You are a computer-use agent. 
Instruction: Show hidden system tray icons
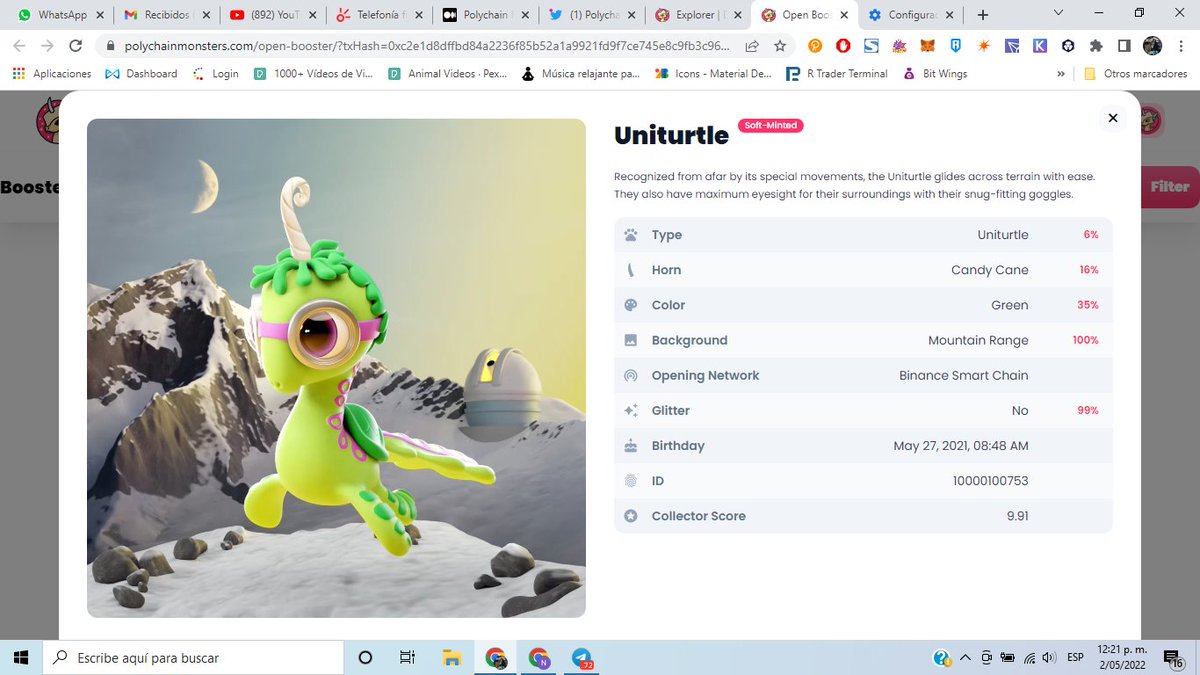(966, 658)
